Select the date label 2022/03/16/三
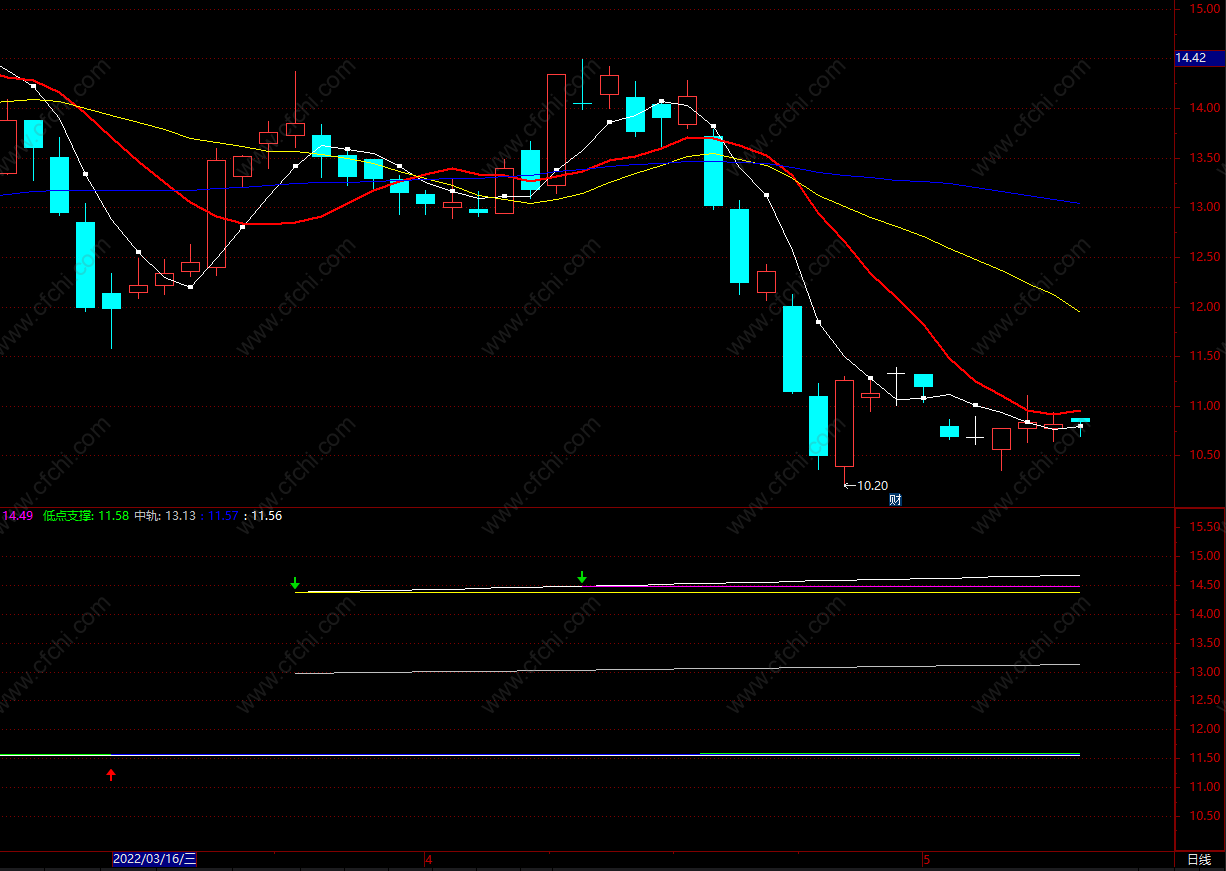Viewport: 1226px width, 871px height. 155,859
